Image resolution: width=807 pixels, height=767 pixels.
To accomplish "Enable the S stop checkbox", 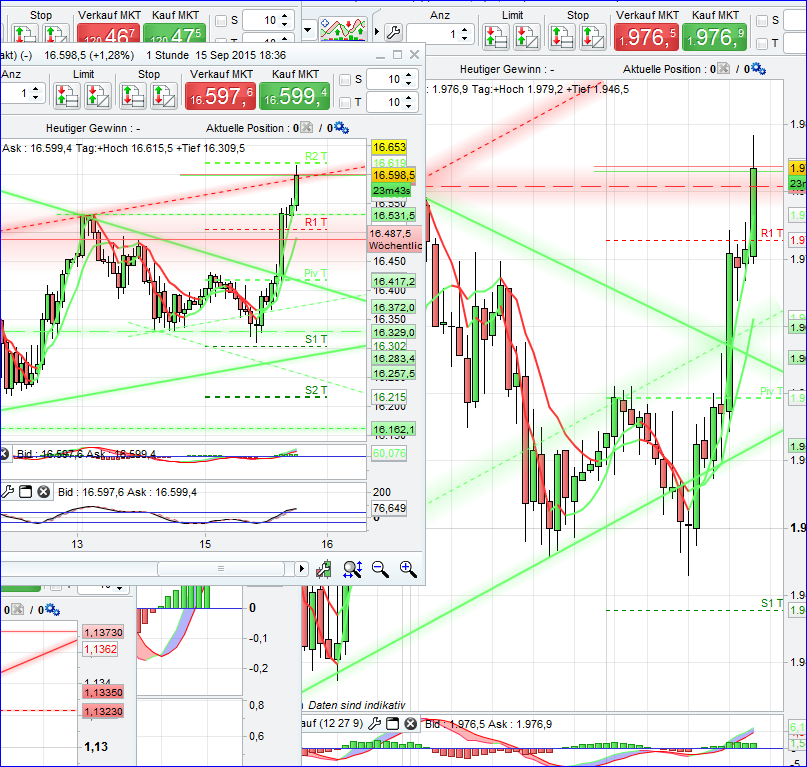I will pos(345,80).
